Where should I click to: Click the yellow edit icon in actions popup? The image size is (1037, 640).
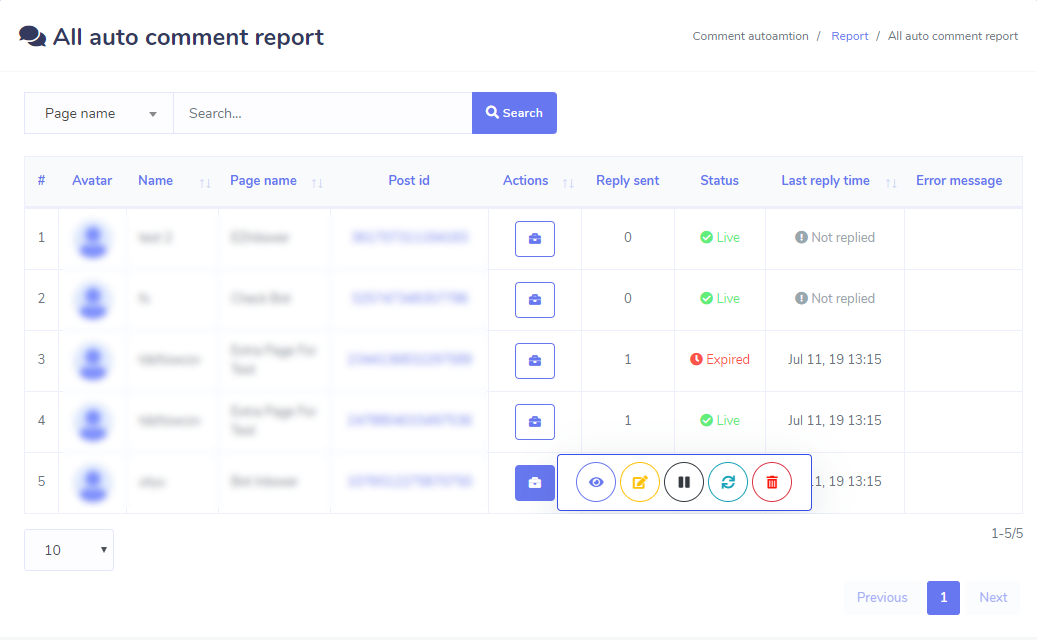click(640, 481)
